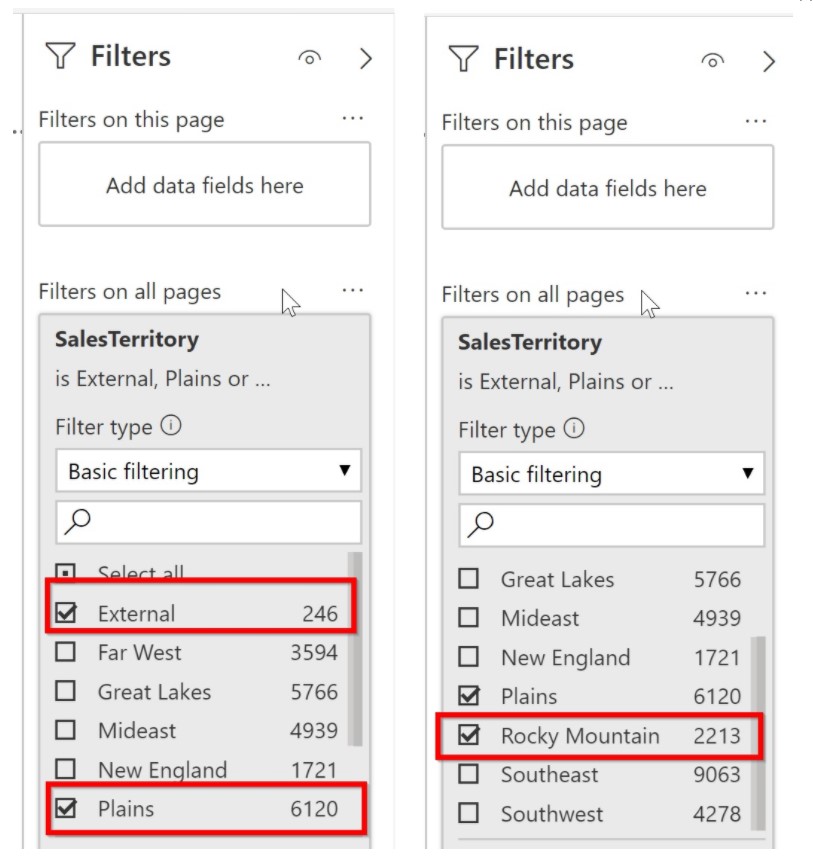Check New England checkbox in left pane
The width and height of the screenshot is (813, 863).
(66, 769)
